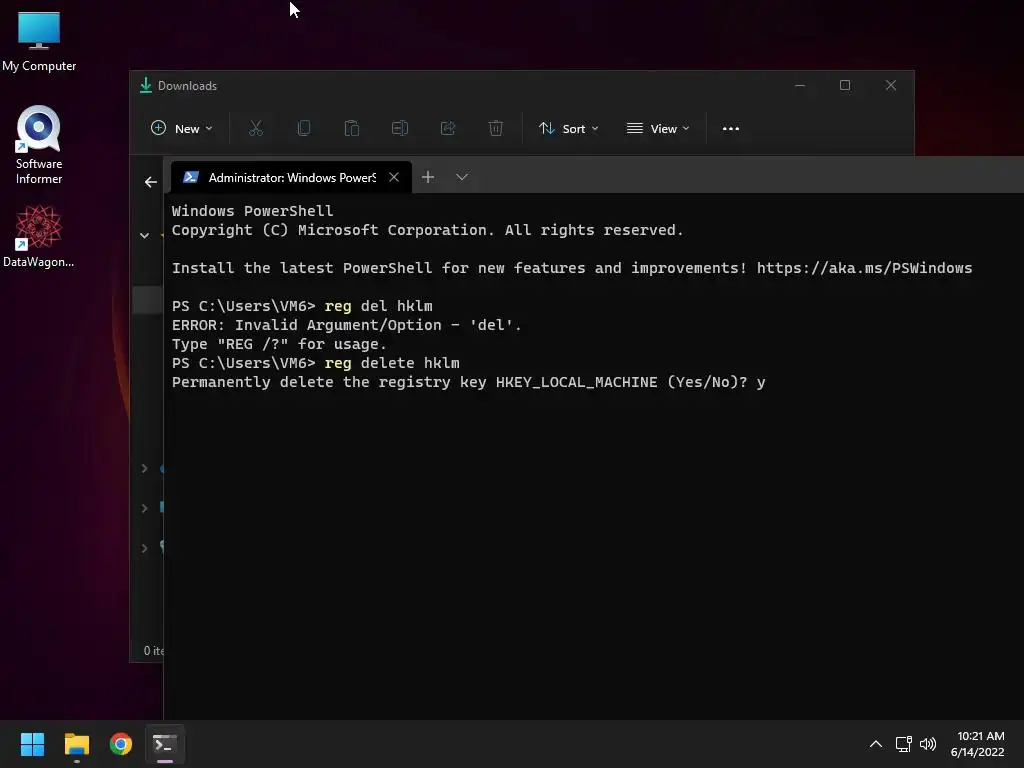The image size is (1024, 768).
Task: Expand the first collapsed navigation tree chevron
Action: point(144,468)
